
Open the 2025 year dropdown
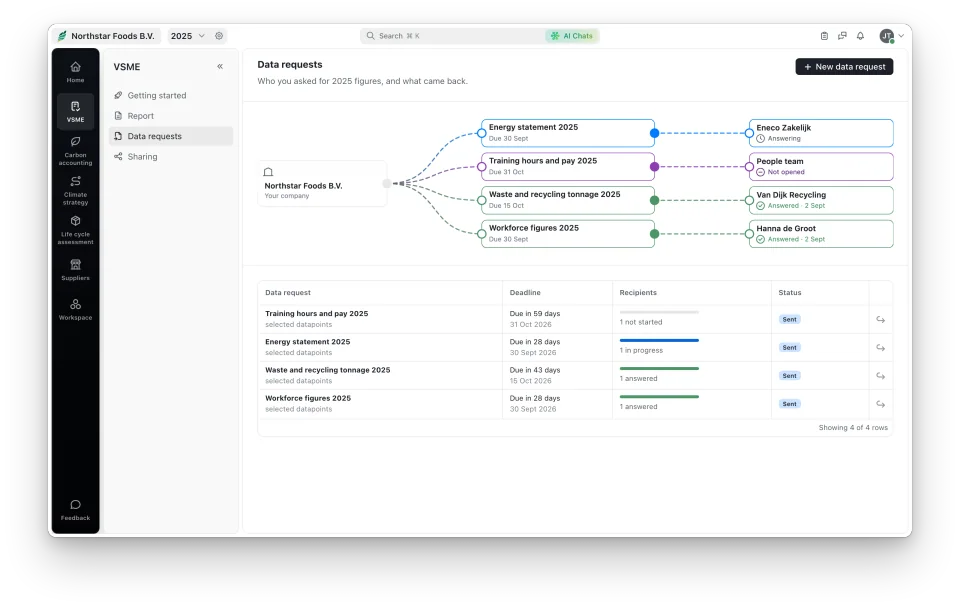pos(187,36)
